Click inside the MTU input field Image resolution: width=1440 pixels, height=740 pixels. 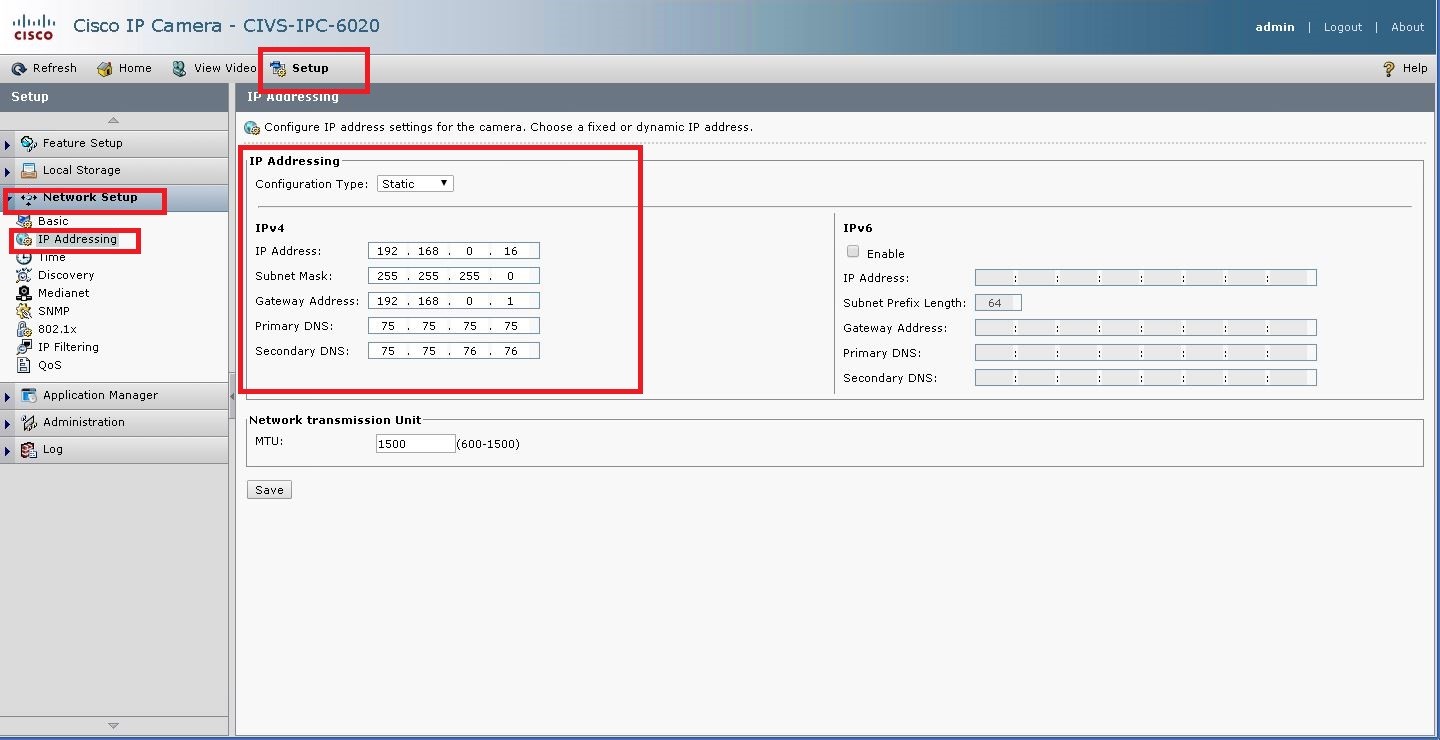(x=414, y=443)
